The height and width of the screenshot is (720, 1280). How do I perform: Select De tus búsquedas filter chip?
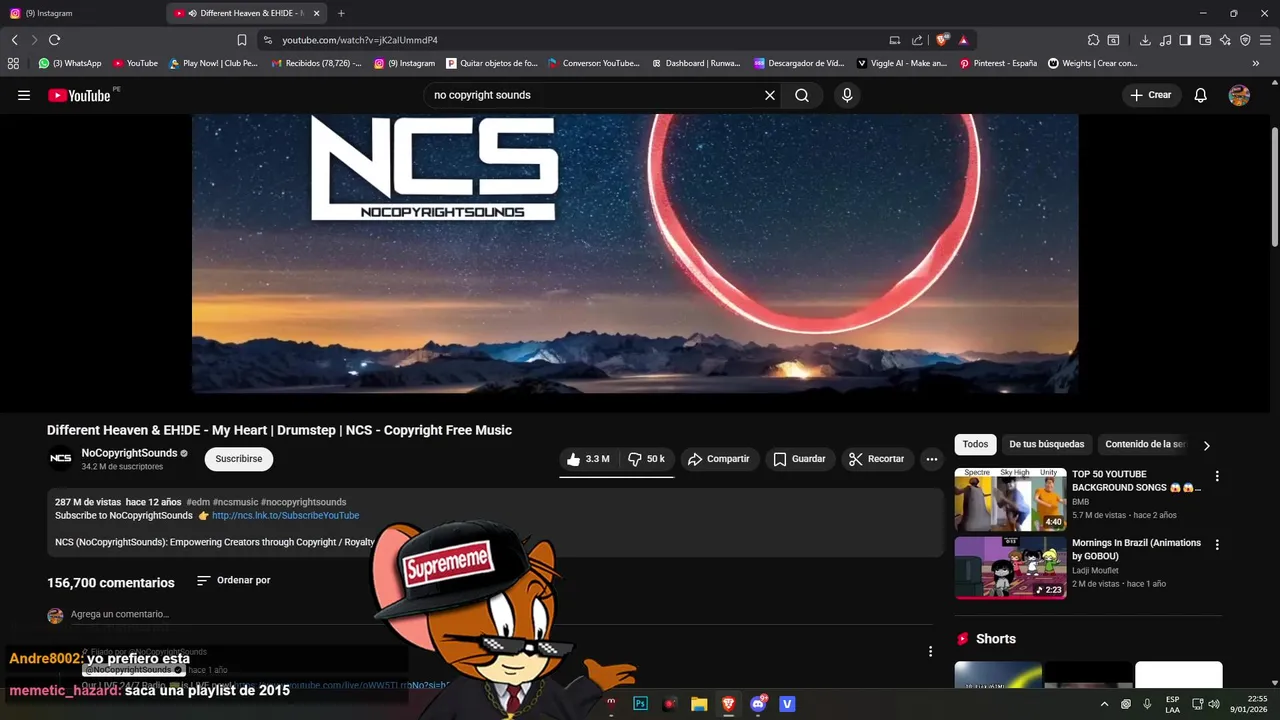coord(1046,444)
